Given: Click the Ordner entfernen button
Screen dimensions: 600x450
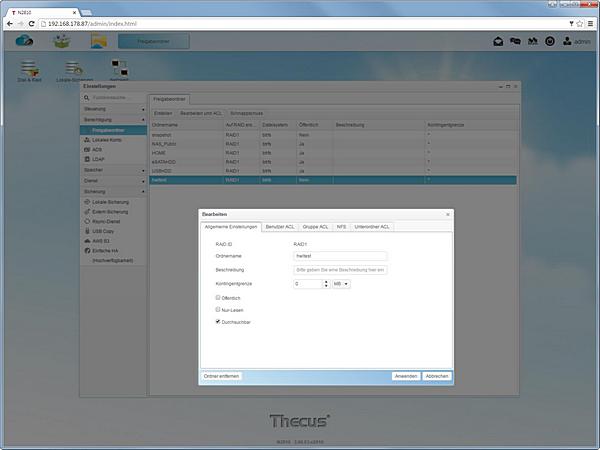Looking at the screenshot, I should click(x=221, y=376).
